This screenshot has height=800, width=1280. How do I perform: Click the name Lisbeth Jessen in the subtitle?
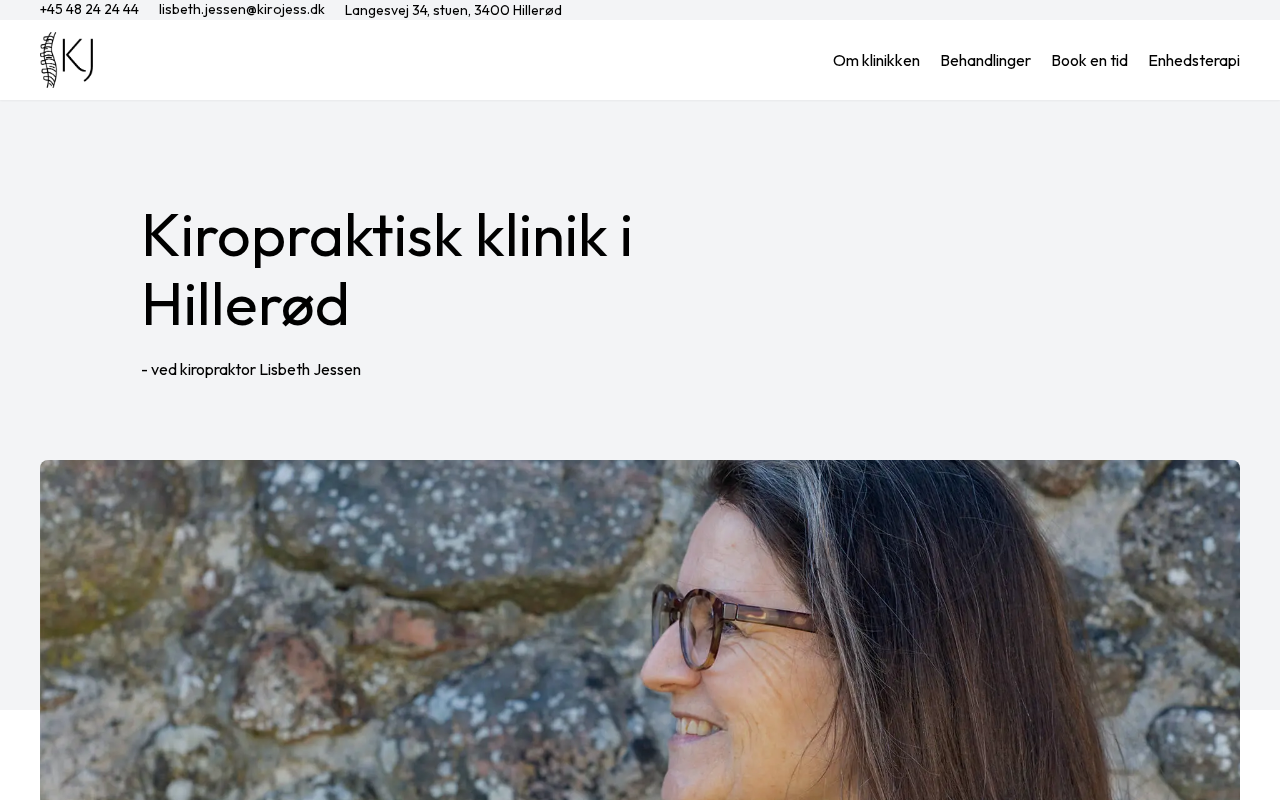tap(310, 369)
